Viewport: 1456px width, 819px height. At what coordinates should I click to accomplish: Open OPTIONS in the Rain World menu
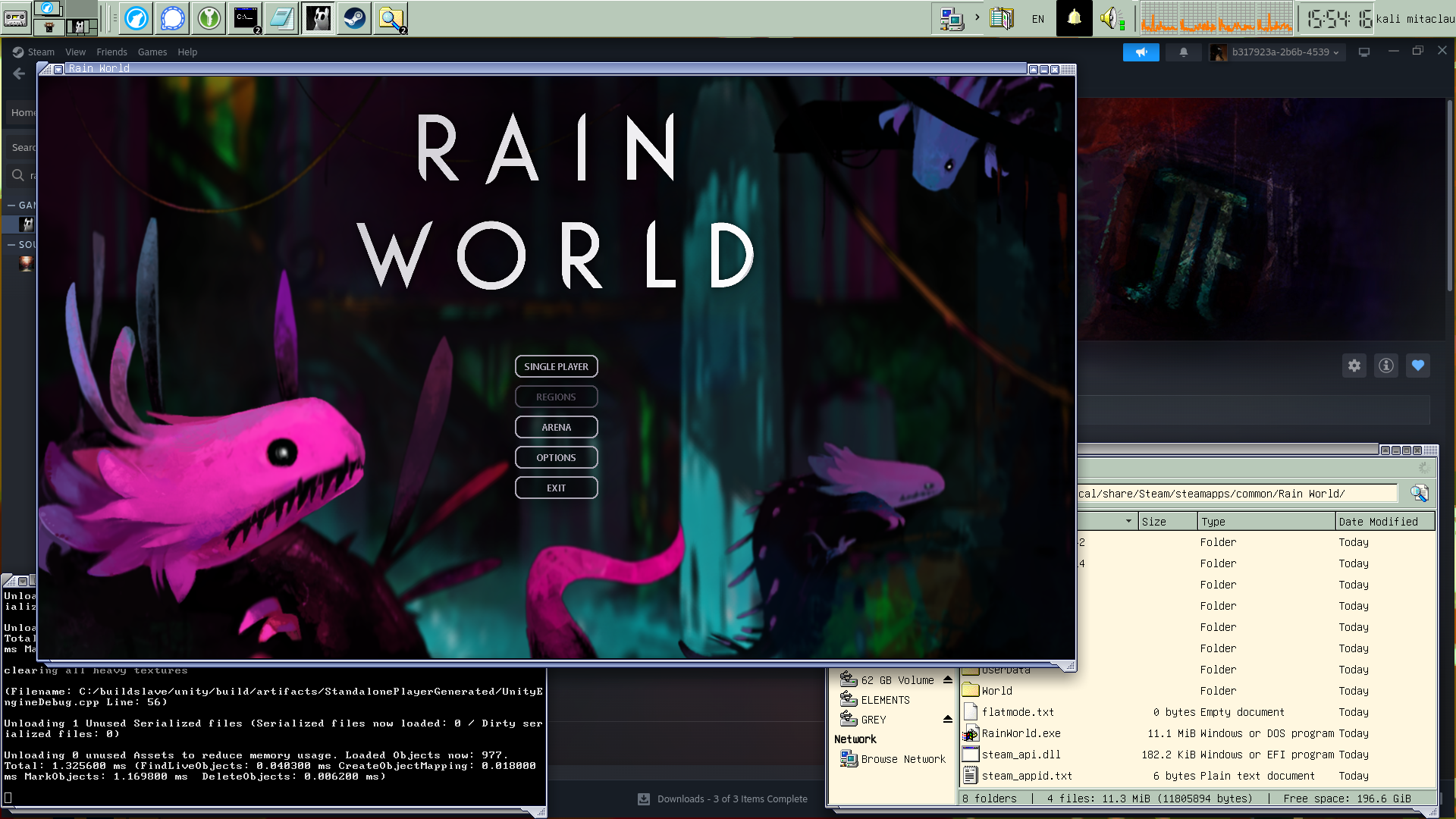click(x=556, y=457)
